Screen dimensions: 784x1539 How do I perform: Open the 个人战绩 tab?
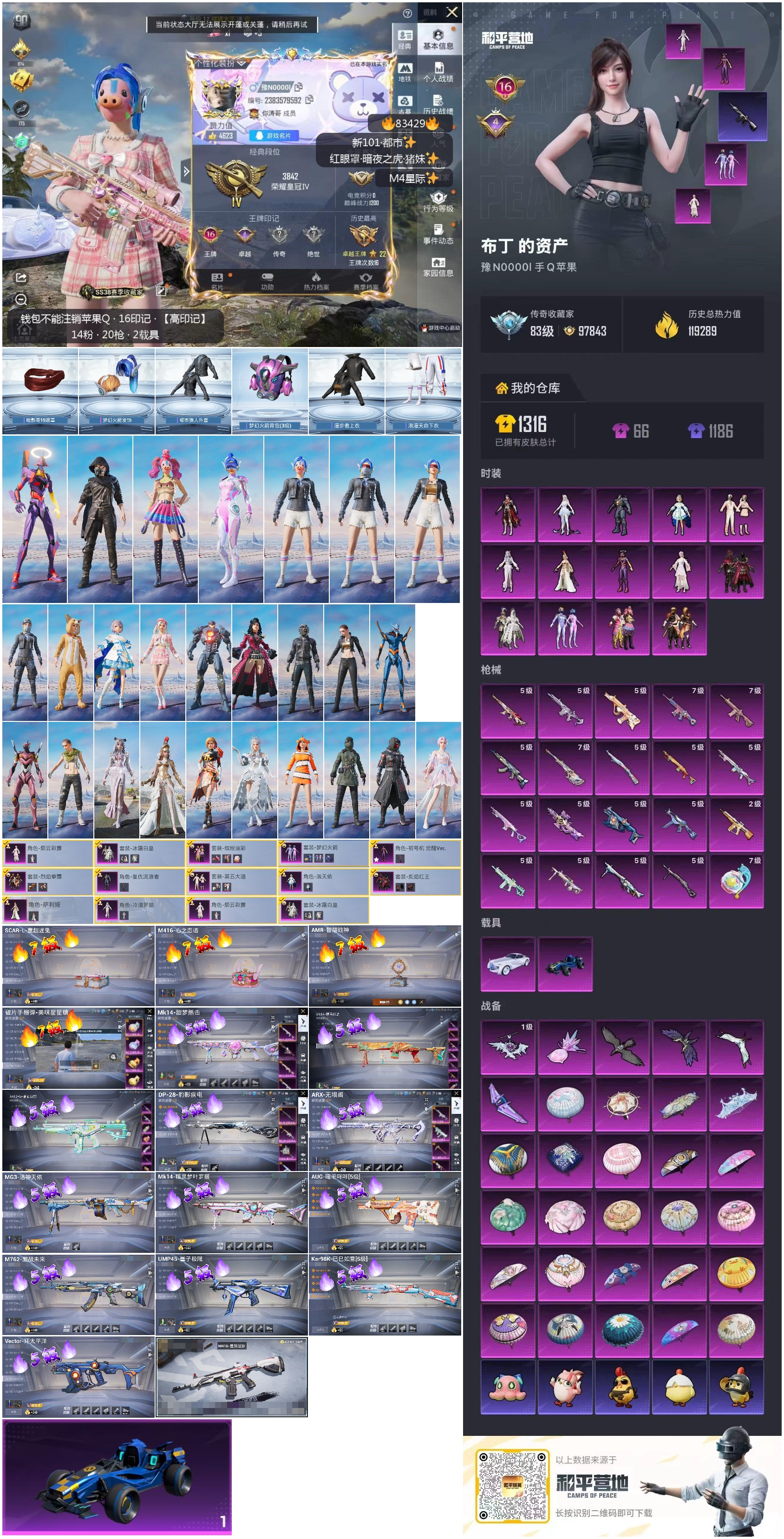[438, 72]
